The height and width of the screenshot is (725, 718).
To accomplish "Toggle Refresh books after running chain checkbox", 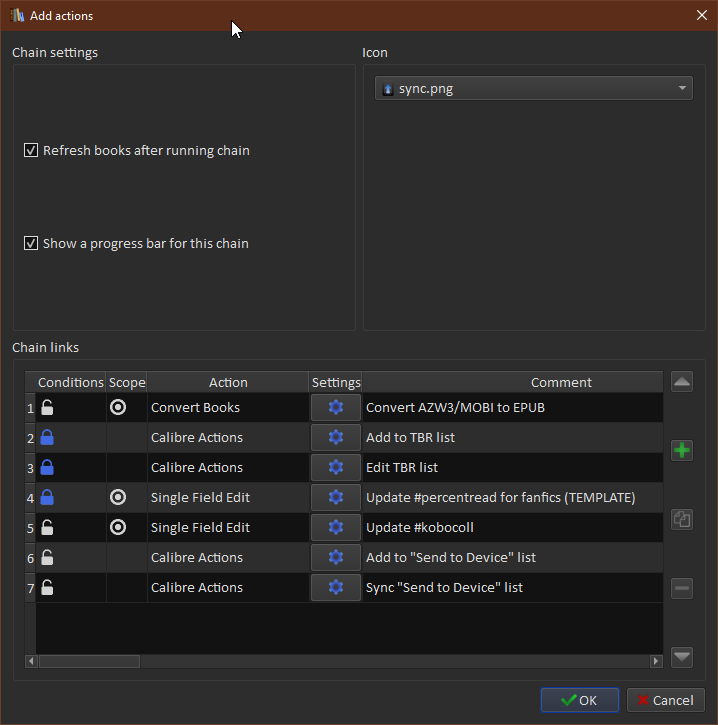I will click(x=31, y=151).
